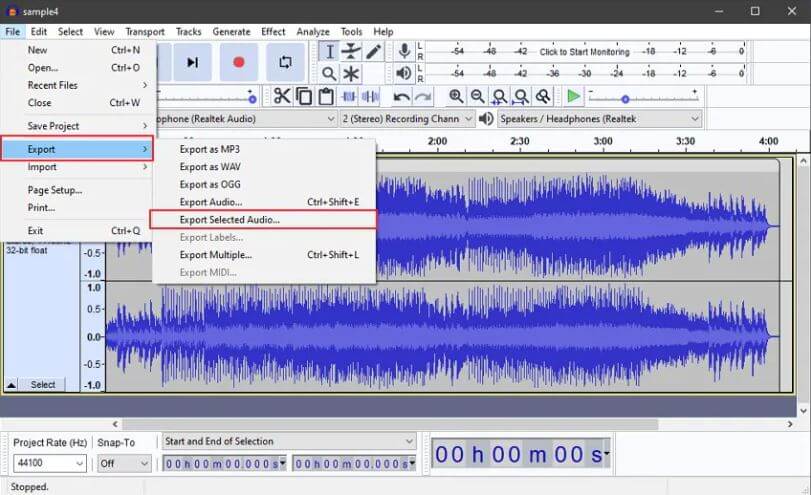Click the selection end time field
Viewport: 811px width, 495px height.
tap(354, 463)
